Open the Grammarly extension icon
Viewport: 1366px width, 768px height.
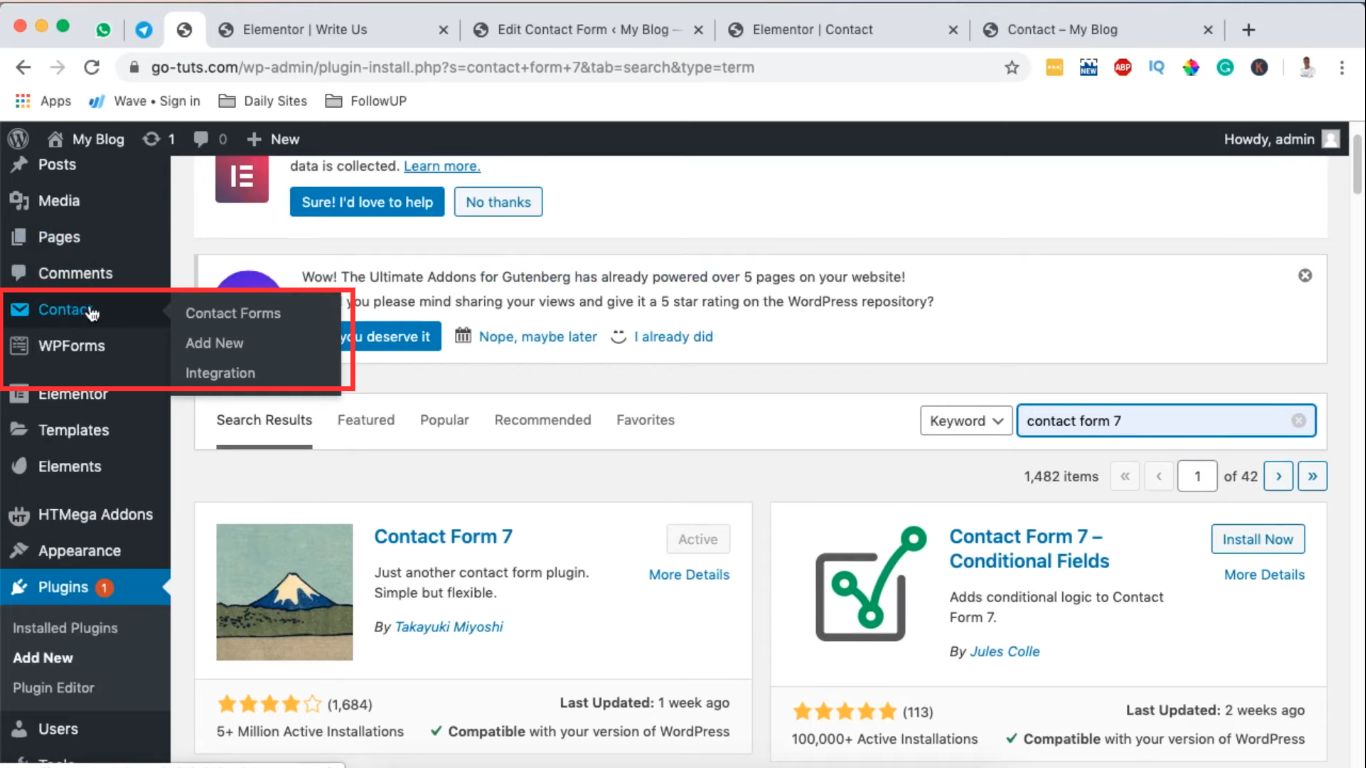click(1225, 68)
